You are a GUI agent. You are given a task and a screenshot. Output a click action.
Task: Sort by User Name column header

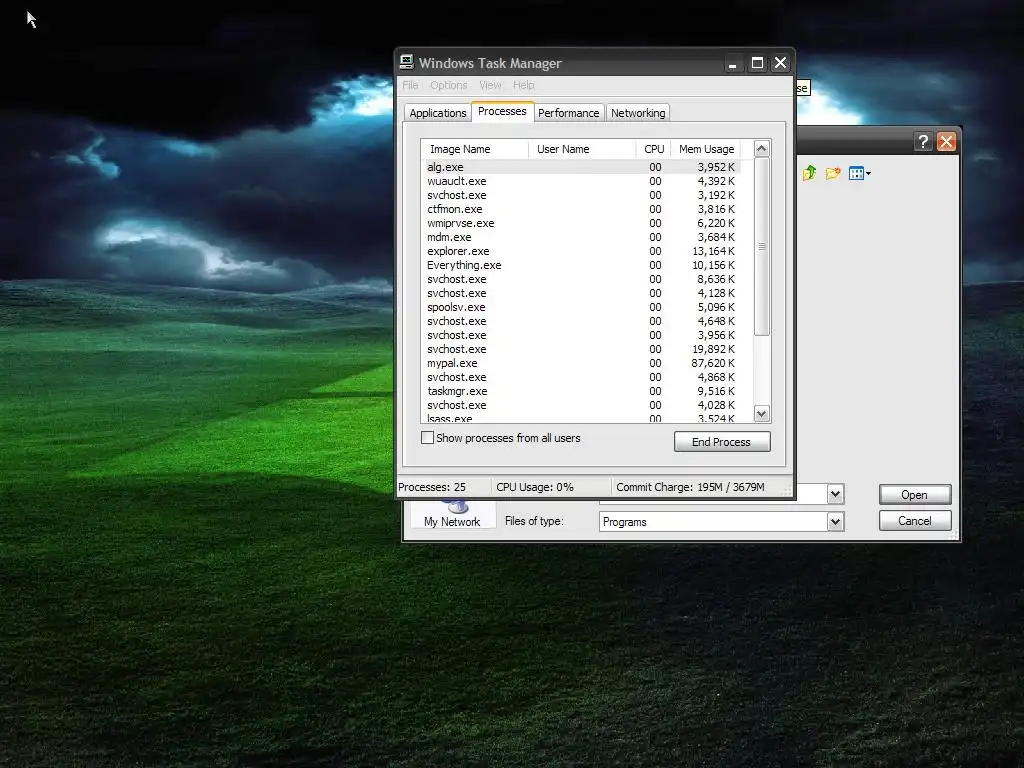(582, 149)
